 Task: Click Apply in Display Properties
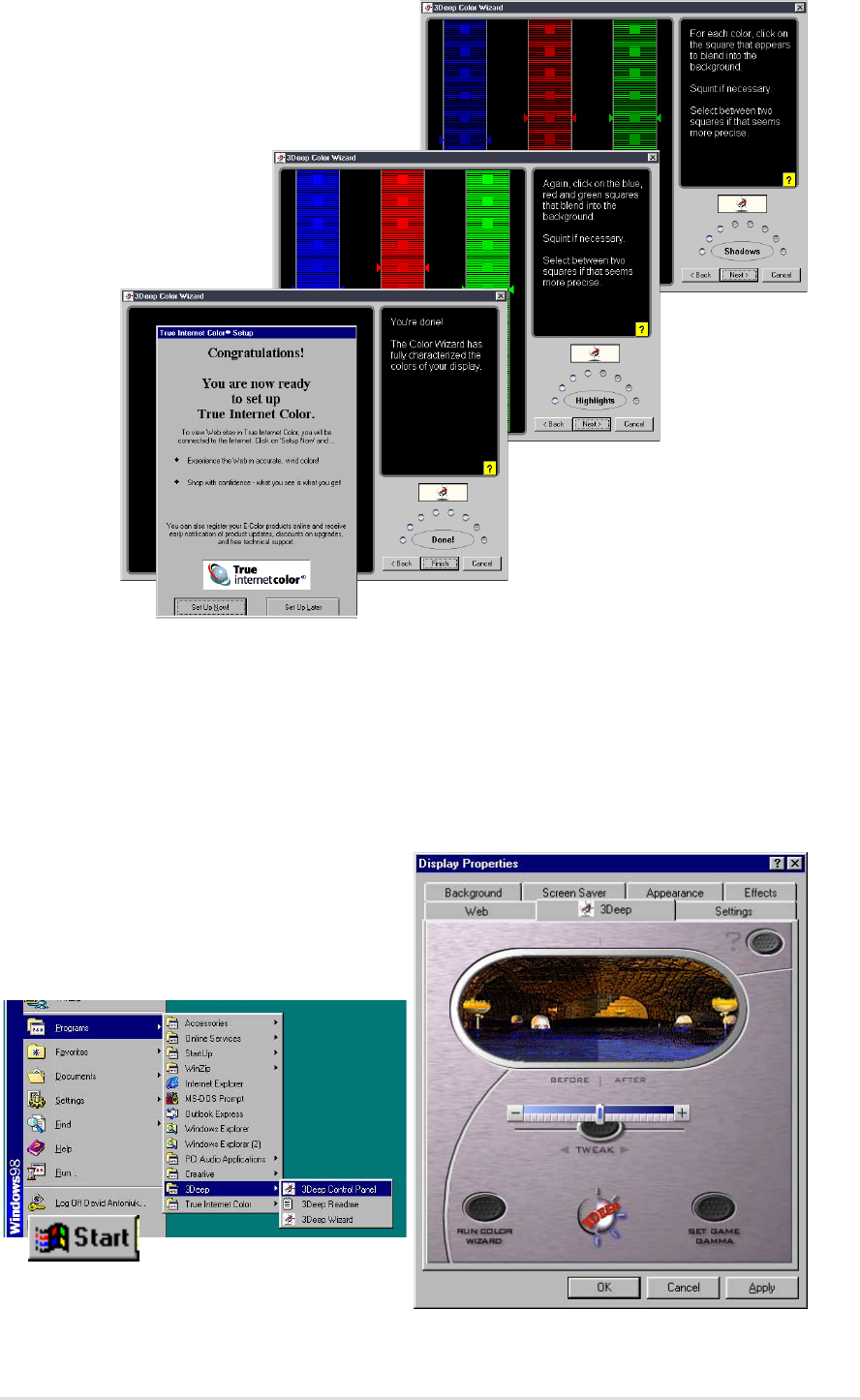[762, 1288]
